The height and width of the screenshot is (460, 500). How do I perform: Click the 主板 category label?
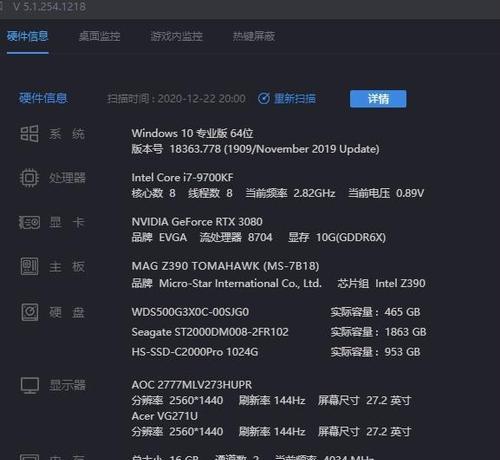coord(67,267)
